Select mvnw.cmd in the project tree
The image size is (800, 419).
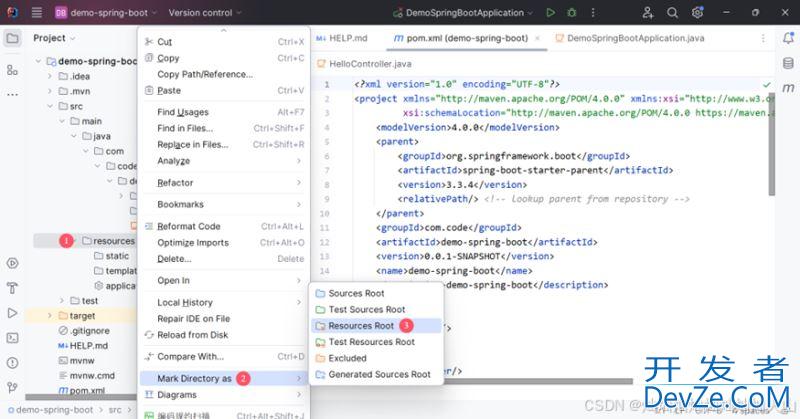[x=87, y=376]
